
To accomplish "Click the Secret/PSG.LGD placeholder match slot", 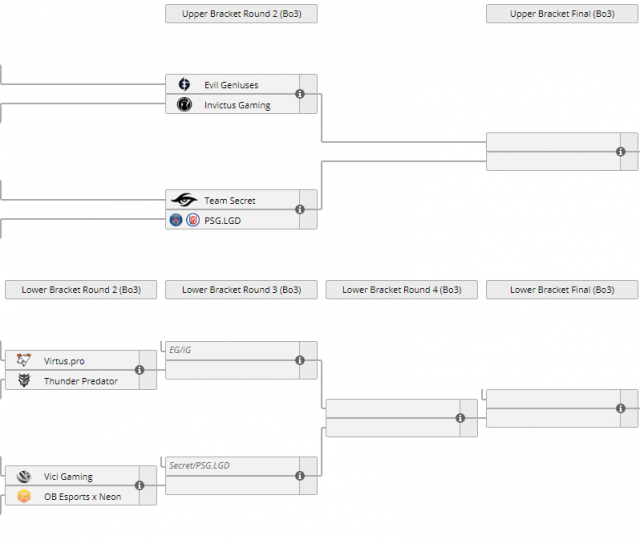I will (230, 467).
